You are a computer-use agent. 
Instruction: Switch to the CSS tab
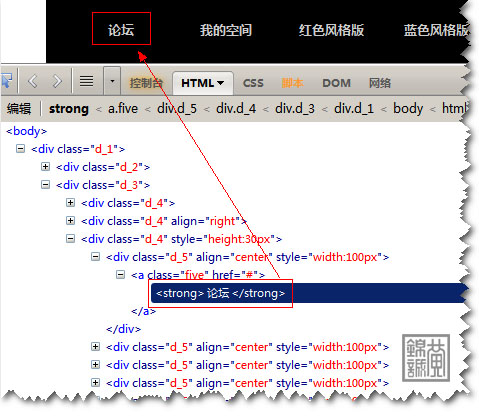(x=253, y=83)
